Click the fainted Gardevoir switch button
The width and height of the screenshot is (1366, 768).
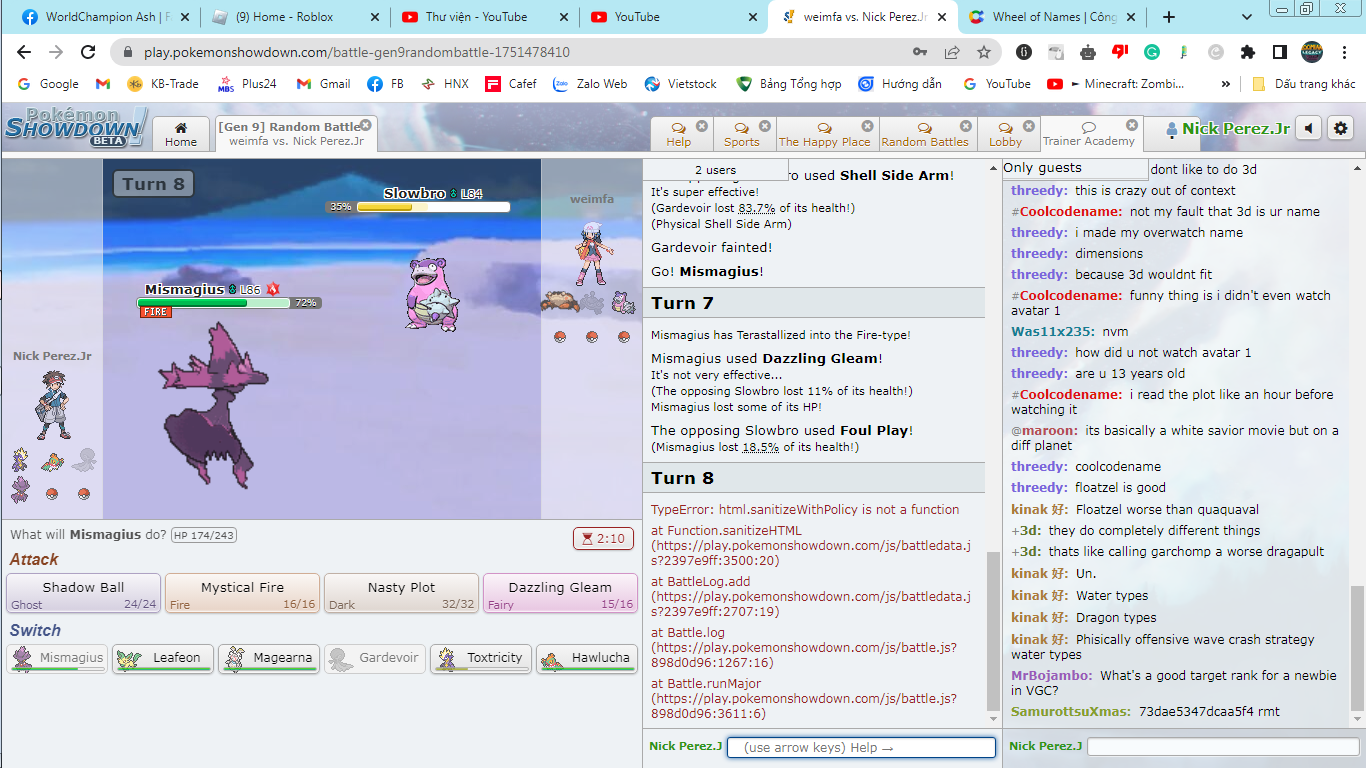coord(375,658)
